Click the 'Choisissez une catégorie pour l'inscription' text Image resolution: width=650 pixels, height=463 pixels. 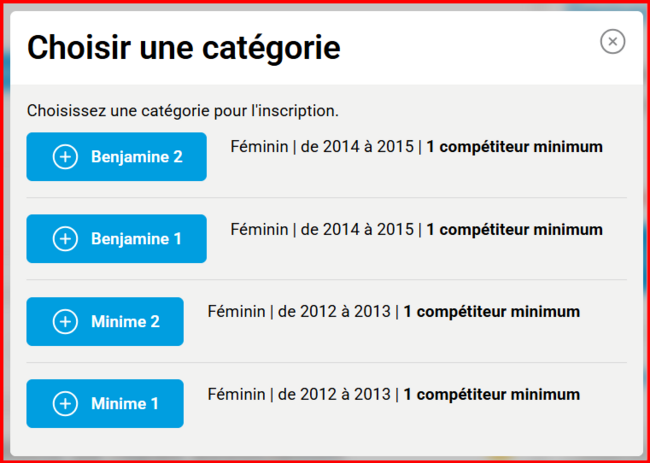[x=183, y=110]
